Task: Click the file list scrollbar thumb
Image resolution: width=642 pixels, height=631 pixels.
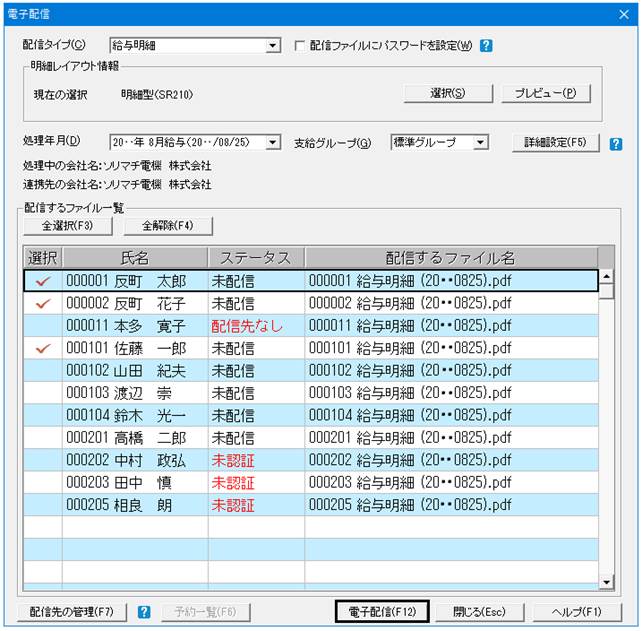Action: point(606,292)
